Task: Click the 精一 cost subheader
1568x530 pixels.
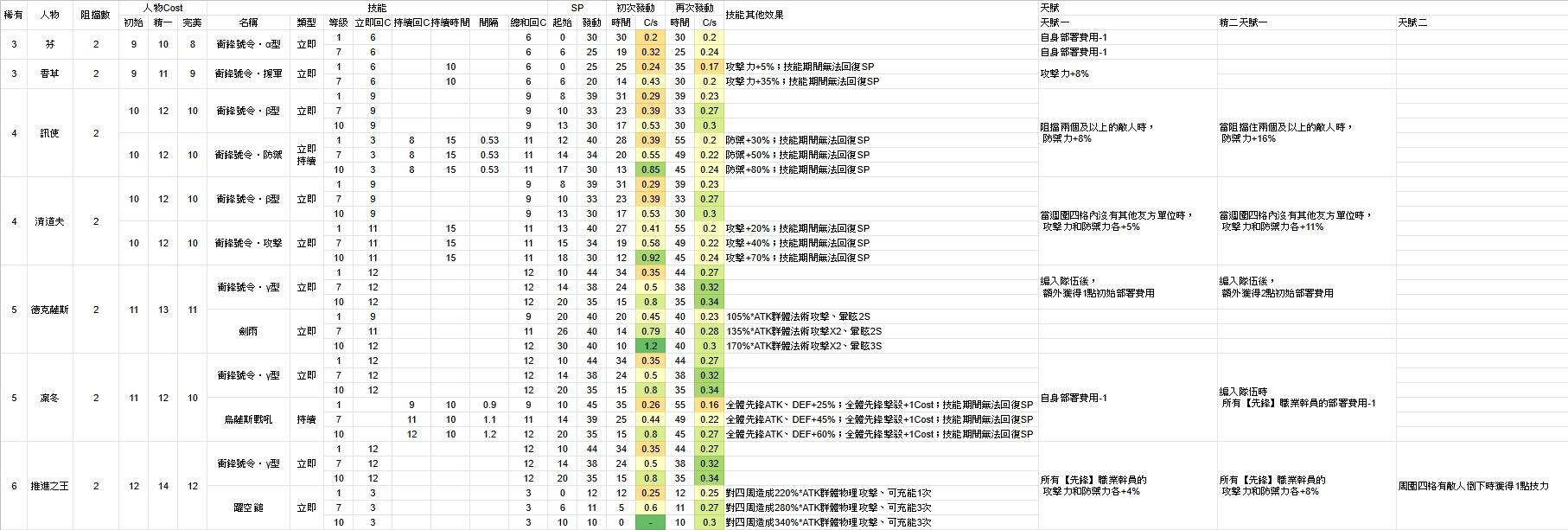Action: pos(163,22)
